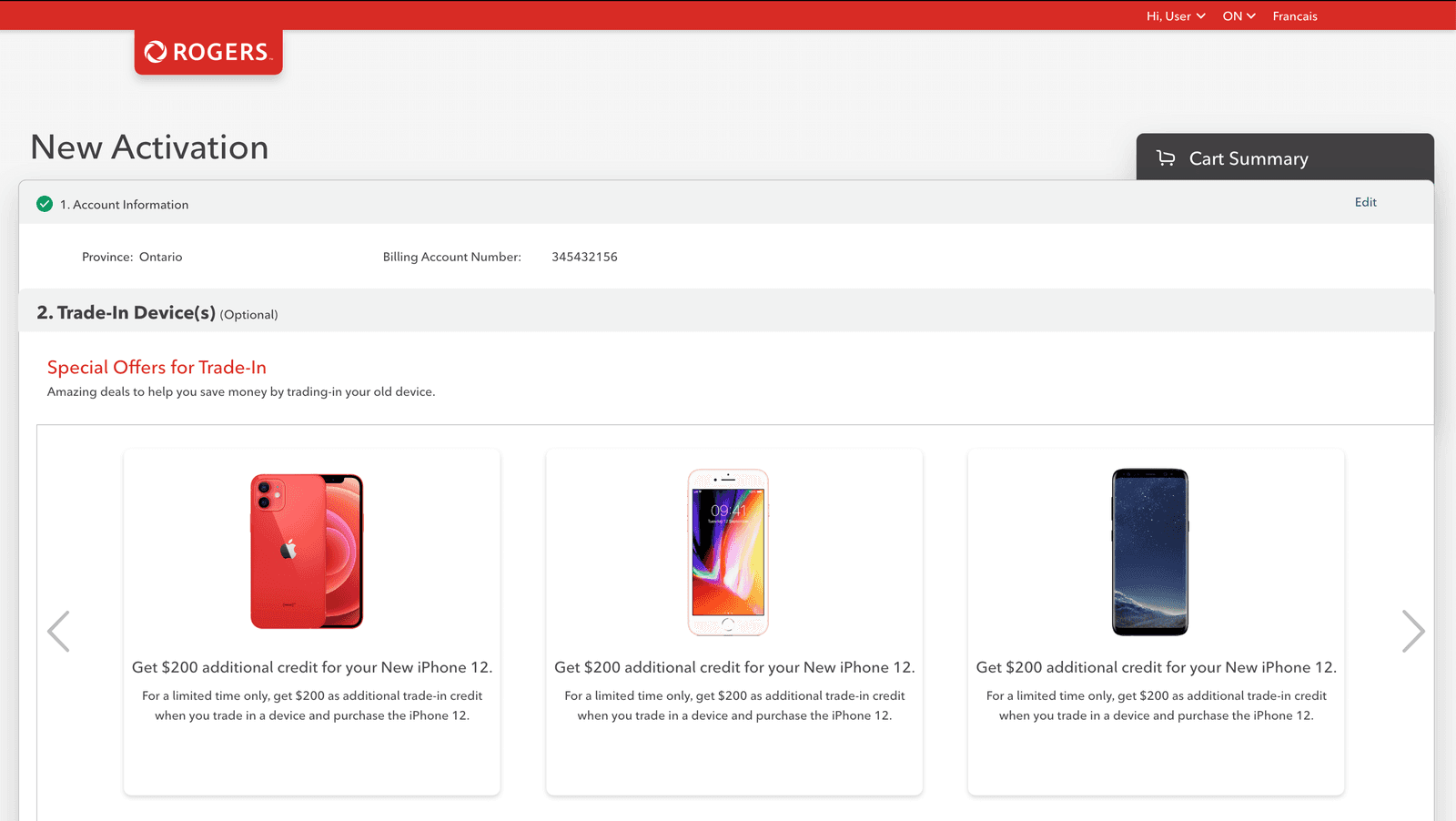Select the red iPhone 12 image
1456x821 pixels.
point(307,552)
